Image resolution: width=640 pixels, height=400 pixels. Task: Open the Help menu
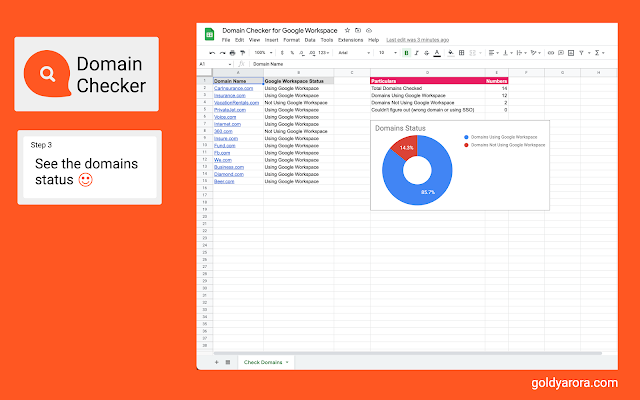click(373, 40)
